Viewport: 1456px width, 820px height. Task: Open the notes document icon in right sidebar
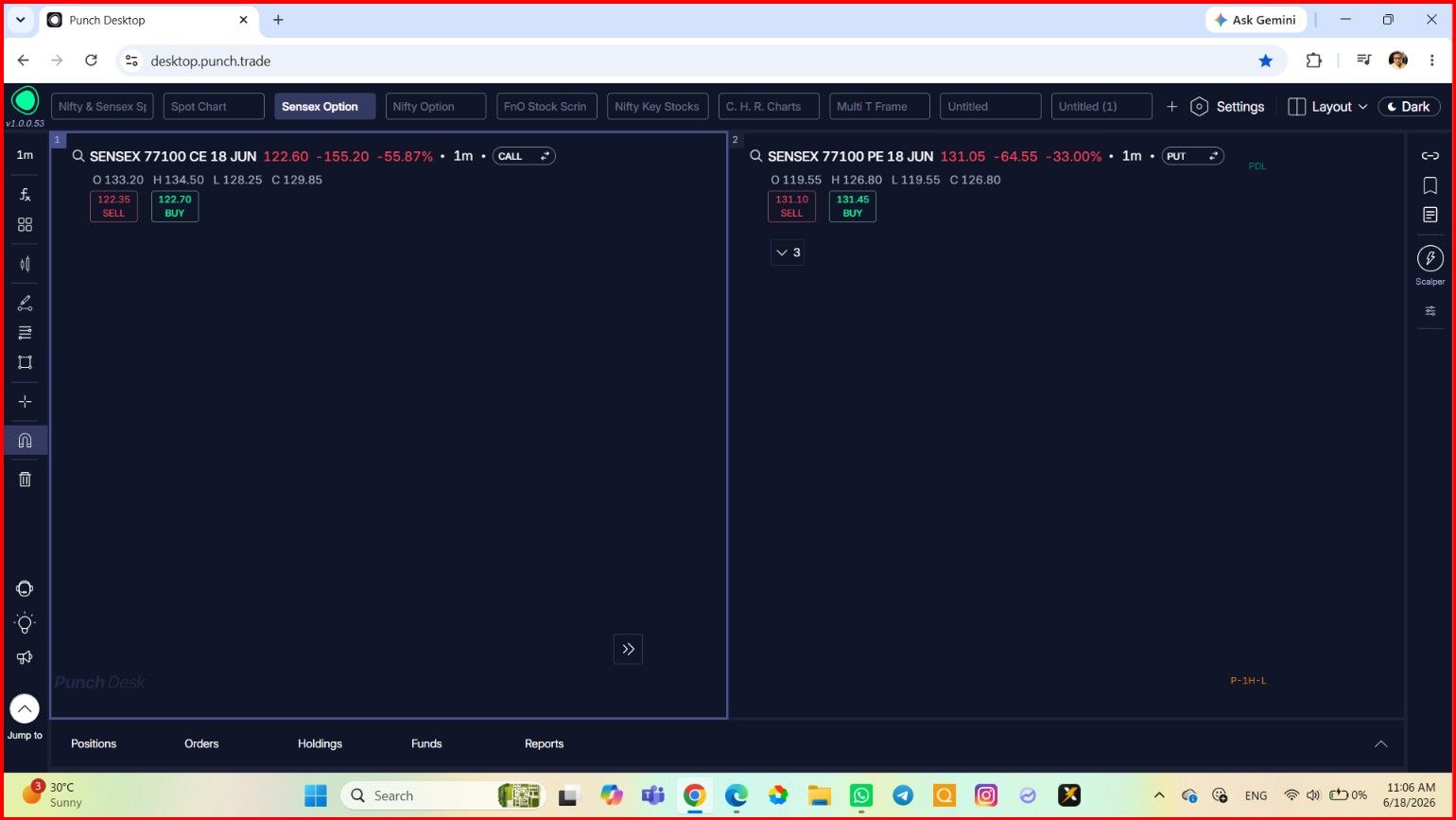point(1430,215)
